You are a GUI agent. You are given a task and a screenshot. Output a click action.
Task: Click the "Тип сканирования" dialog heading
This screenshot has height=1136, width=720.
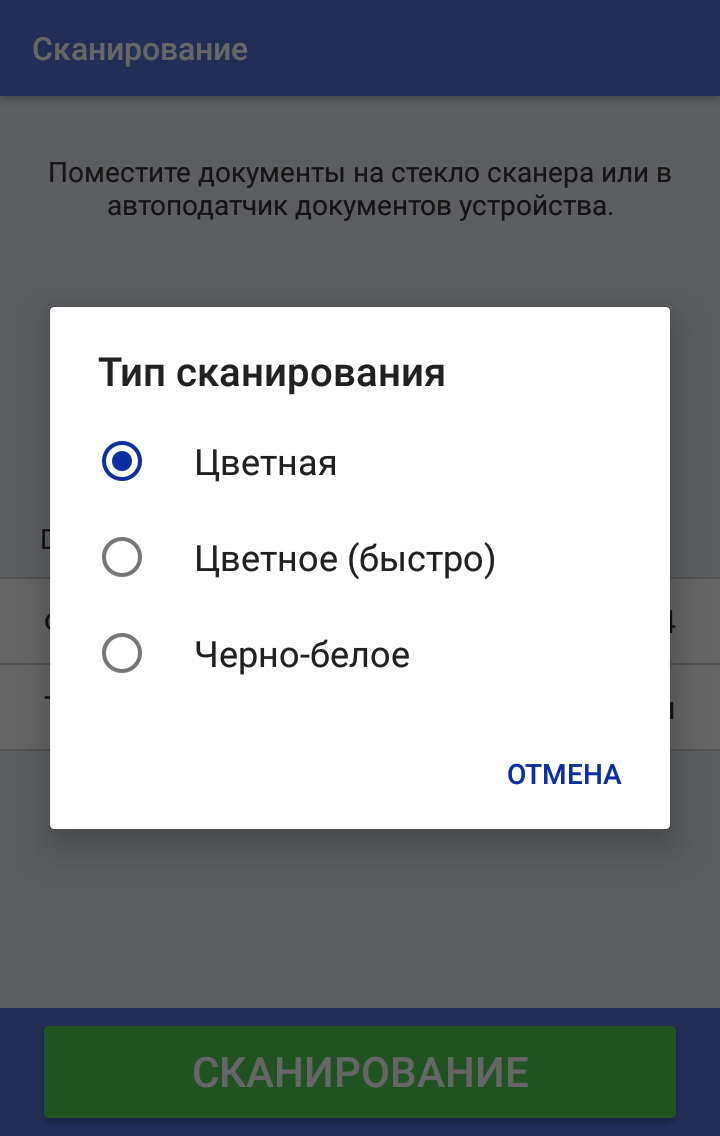[272, 373]
